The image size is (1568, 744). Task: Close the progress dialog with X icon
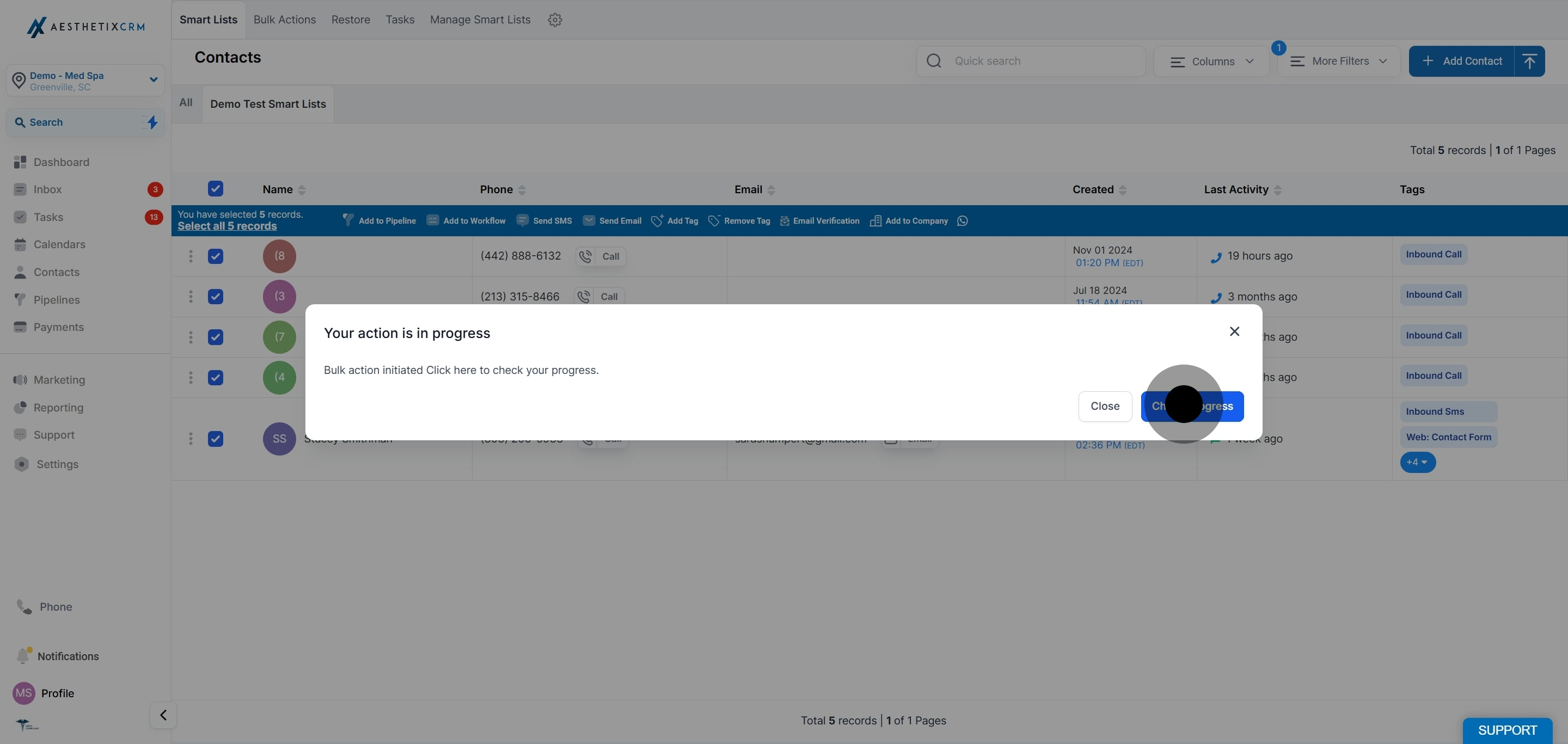click(x=1234, y=331)
